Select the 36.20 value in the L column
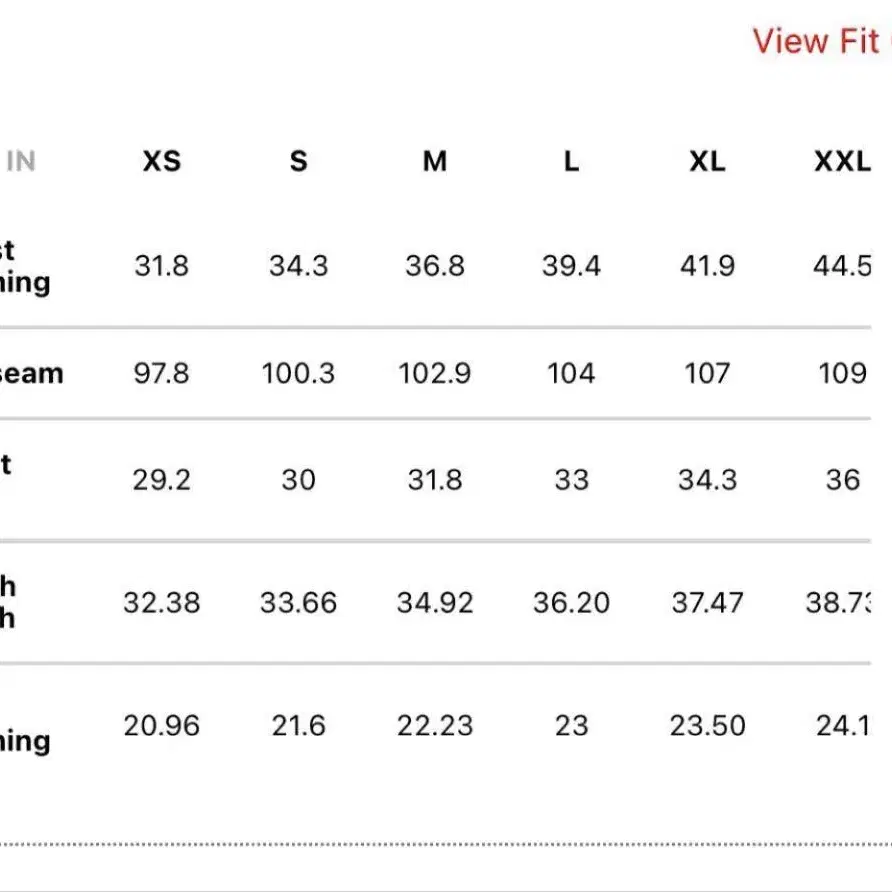The height and width of the screenshot is (892, 892). pyautogui.click(x=571, y=603)
